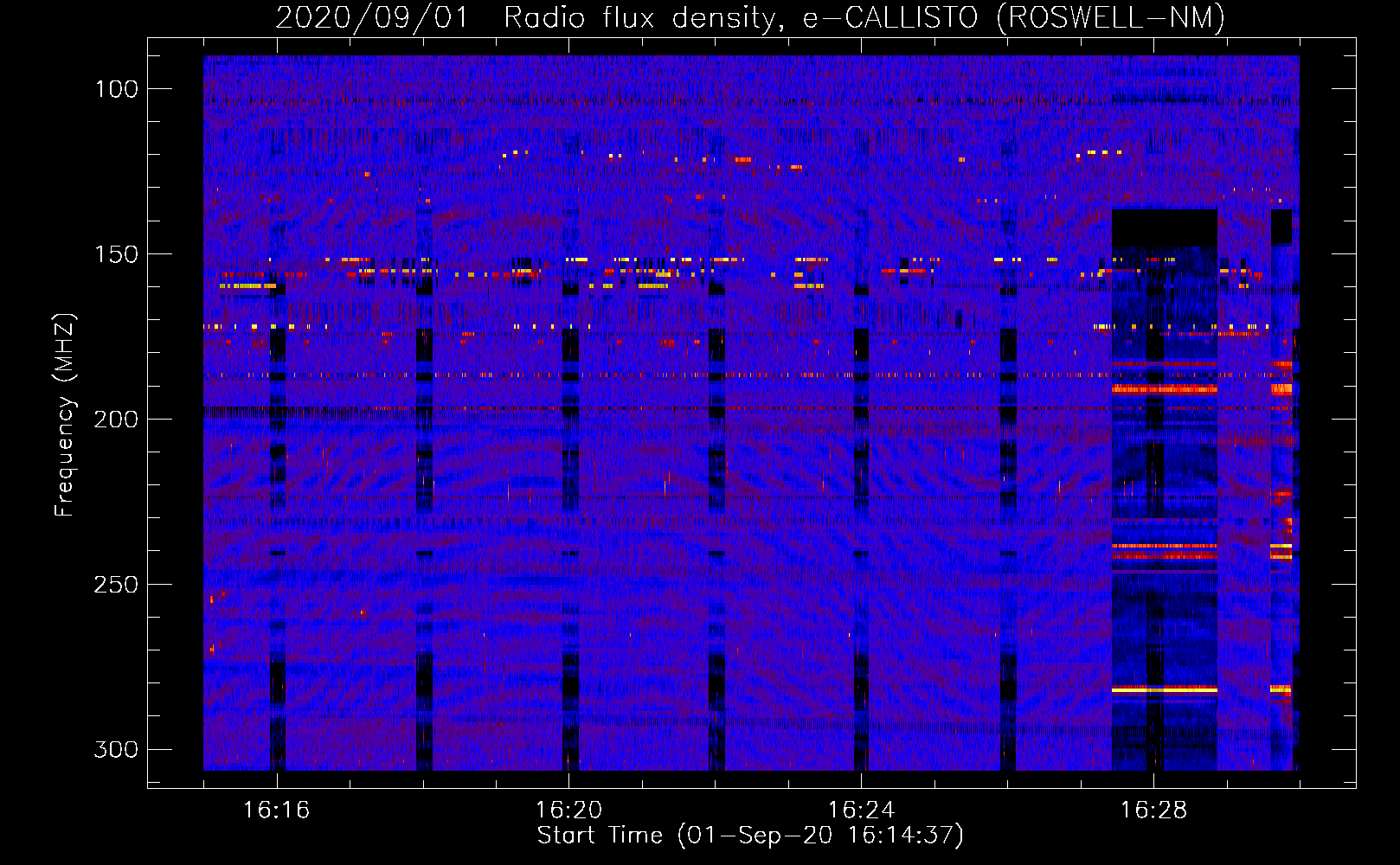Click the 16:16 time tick label

coord(276,810)
